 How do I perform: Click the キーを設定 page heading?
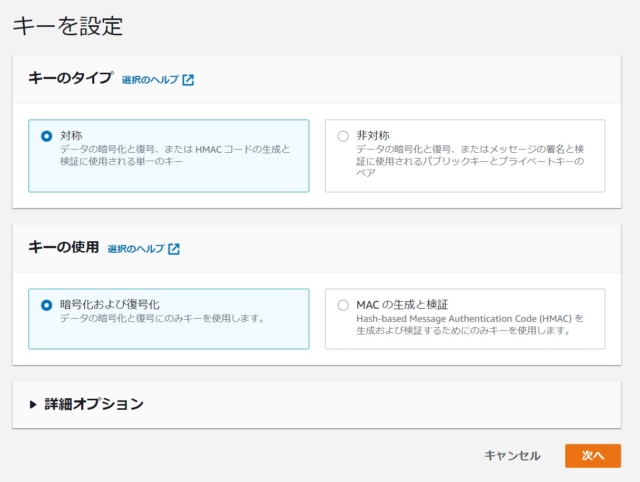[x=68, y=26]
